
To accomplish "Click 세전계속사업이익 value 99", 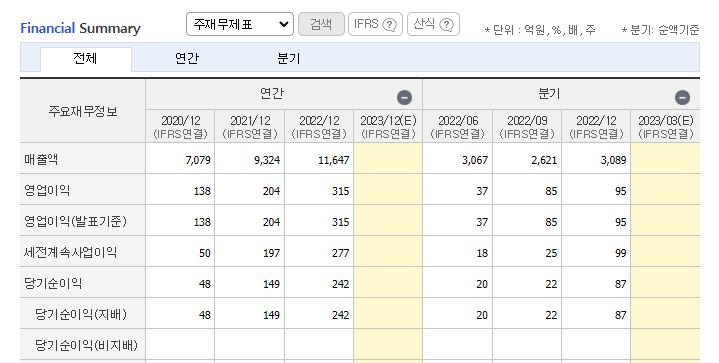I will [x=620, y=253].
